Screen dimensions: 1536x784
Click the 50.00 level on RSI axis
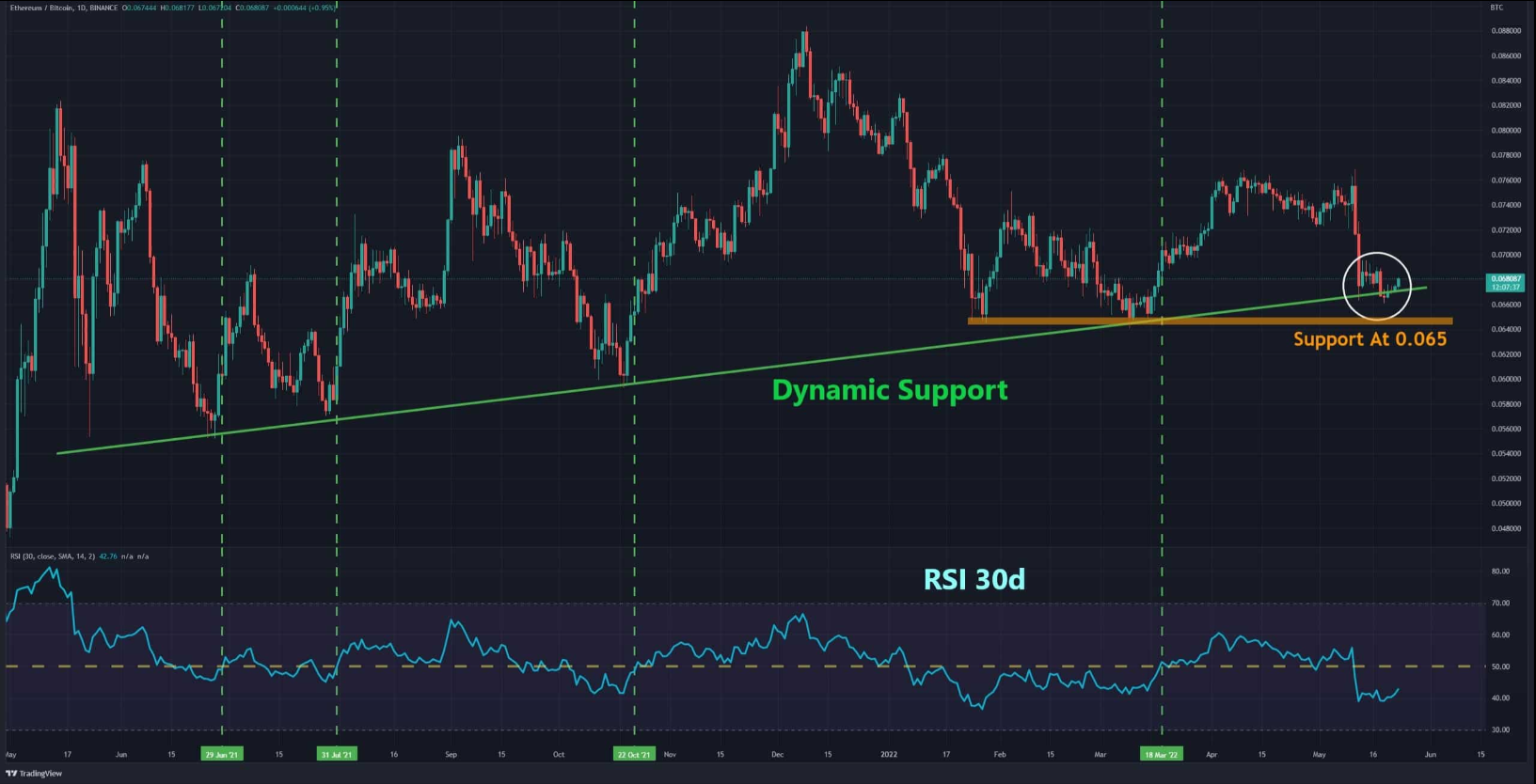1500,666
